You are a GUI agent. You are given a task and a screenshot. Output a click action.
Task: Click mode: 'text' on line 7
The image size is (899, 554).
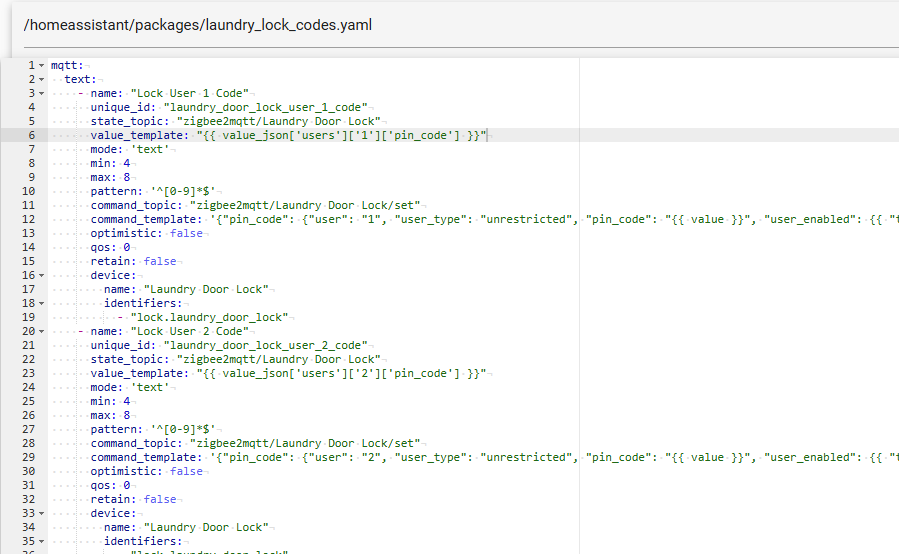point(130,149)
